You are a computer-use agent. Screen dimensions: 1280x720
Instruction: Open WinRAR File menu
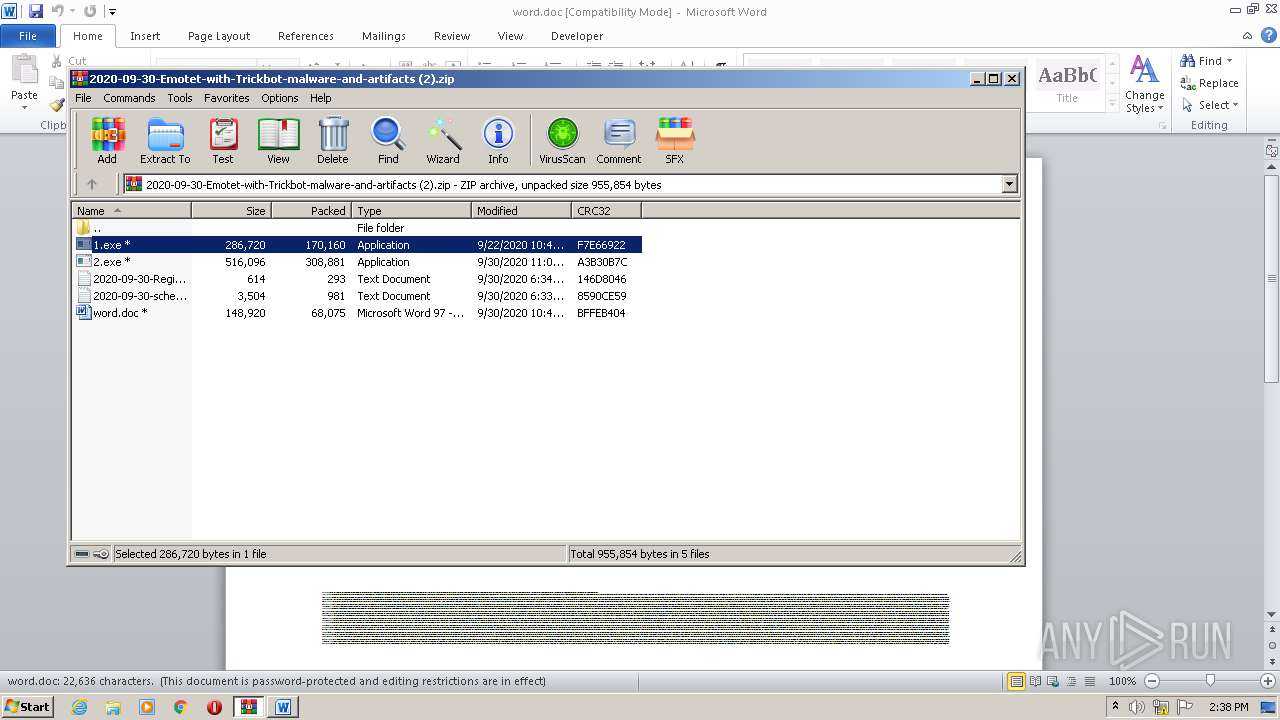[83, 98]
